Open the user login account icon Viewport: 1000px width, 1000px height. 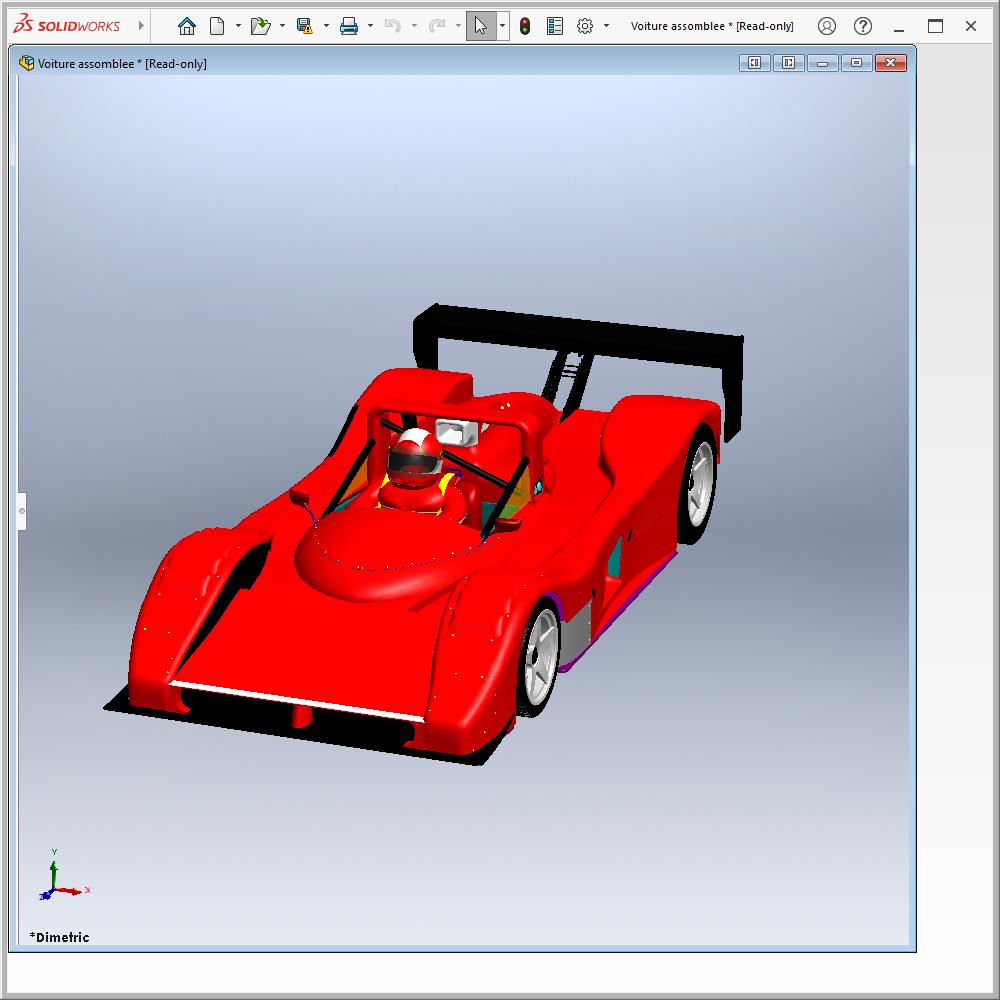click(x=826, y=27)
